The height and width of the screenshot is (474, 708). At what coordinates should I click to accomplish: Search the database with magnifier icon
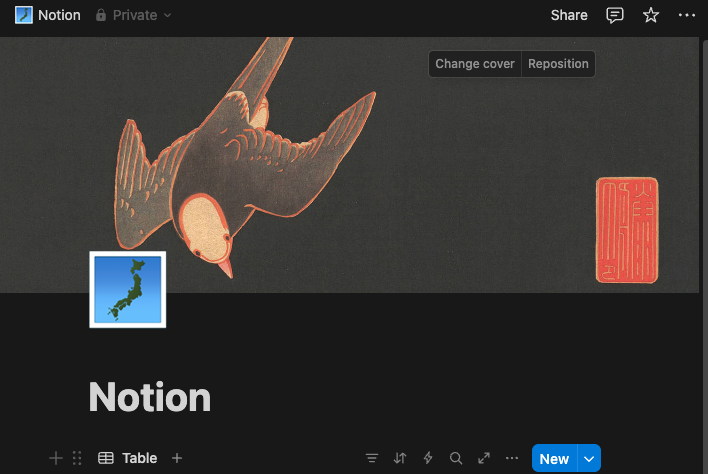pyautogui.click(x=456, y=458)
